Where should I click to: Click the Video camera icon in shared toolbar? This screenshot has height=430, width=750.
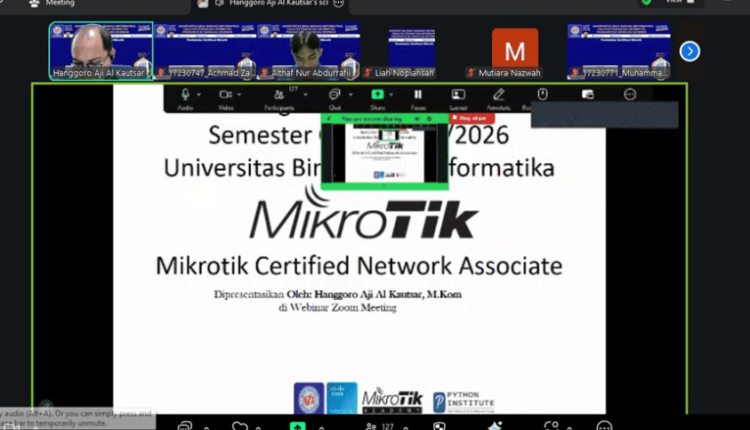225,95
